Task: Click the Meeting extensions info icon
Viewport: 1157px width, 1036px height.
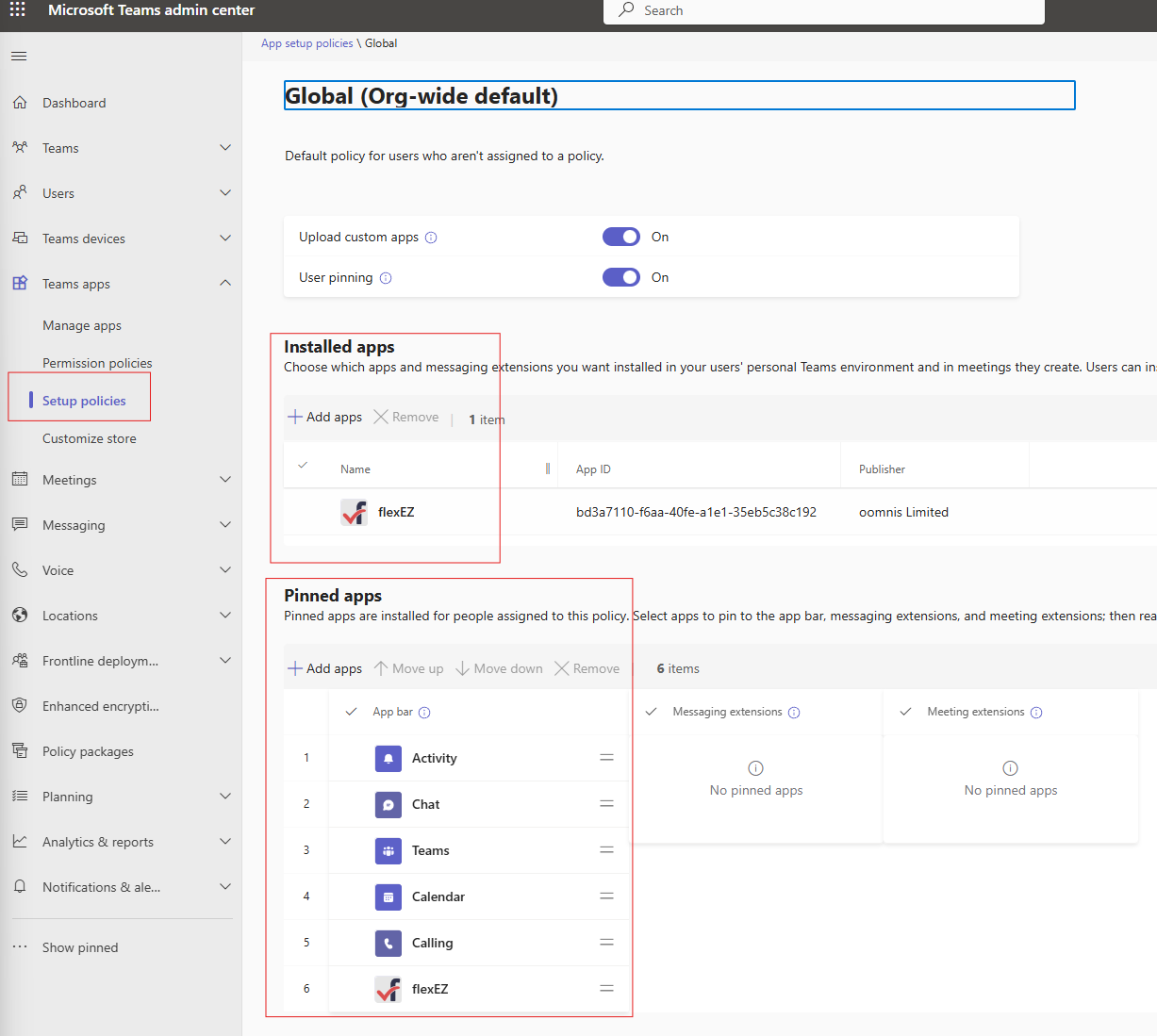Action: click(x=1036, y=713)
